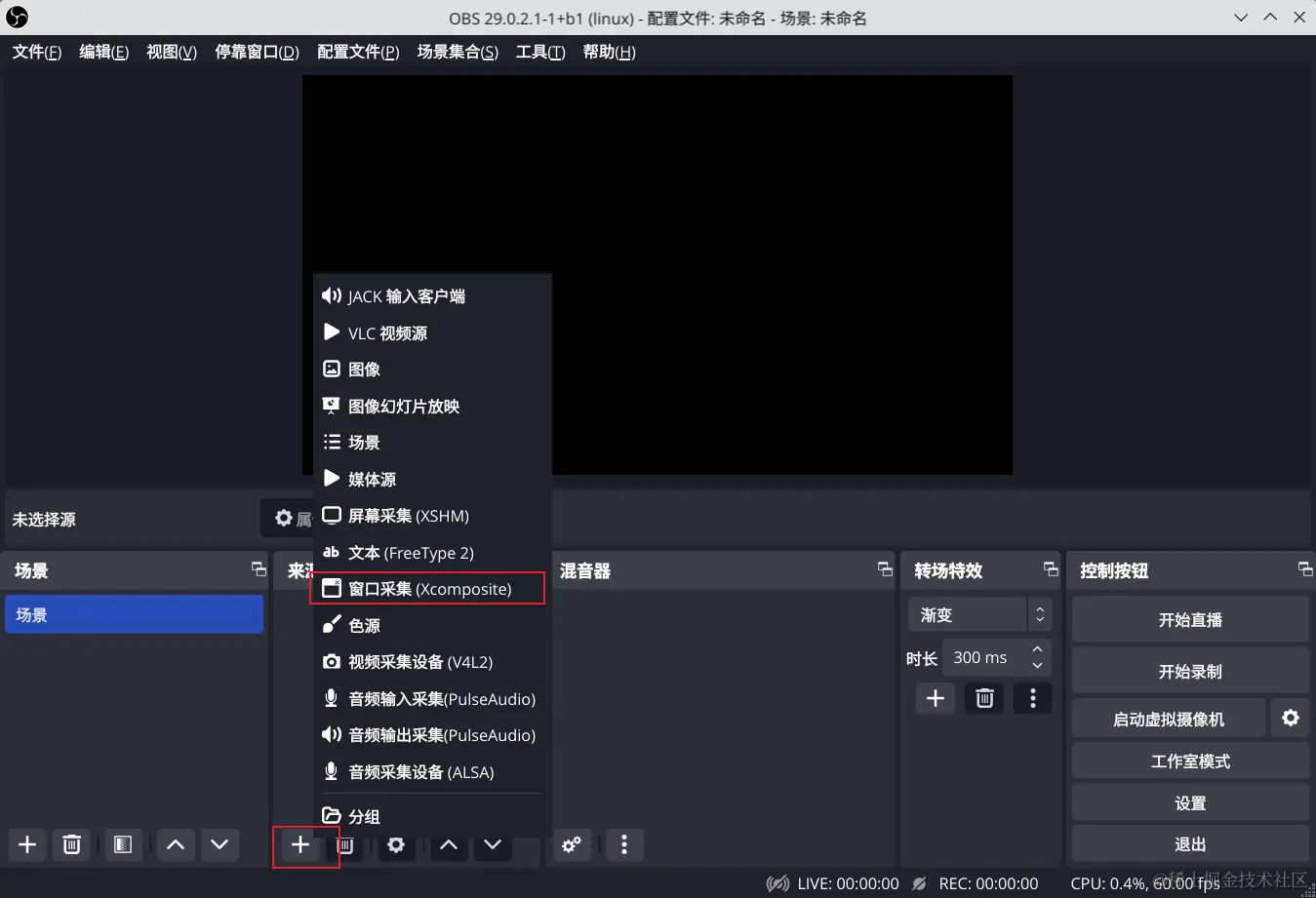The width and height of the screenshot is (1316, 898).
Task: Enable 工作室模式
Action: 1190,761
